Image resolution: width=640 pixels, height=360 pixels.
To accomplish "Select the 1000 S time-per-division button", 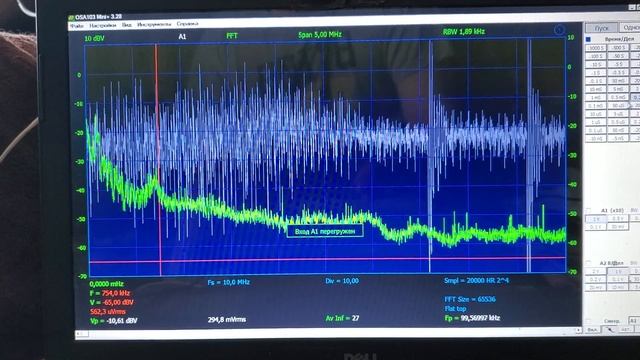I will 596,48.
